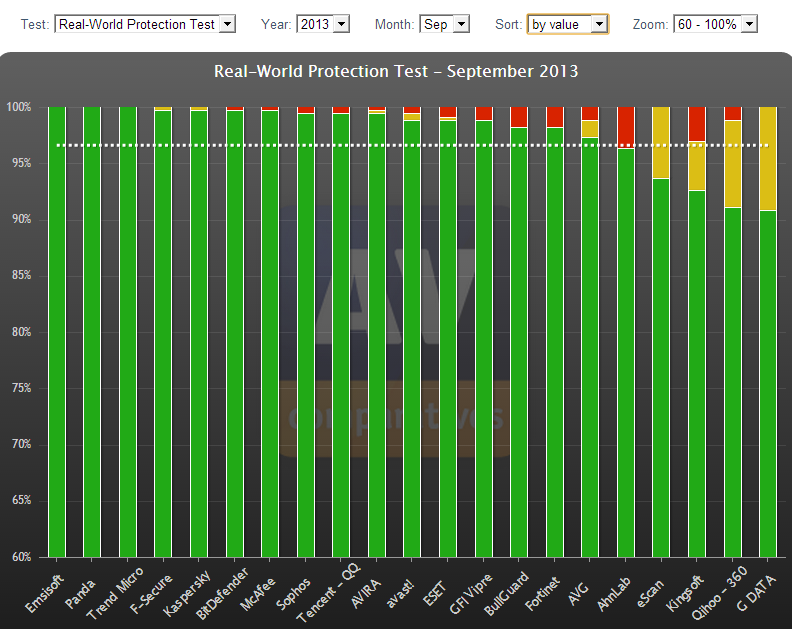Click the chart title Real-World Protection Test
792x629 pixels.
point(396,71)
